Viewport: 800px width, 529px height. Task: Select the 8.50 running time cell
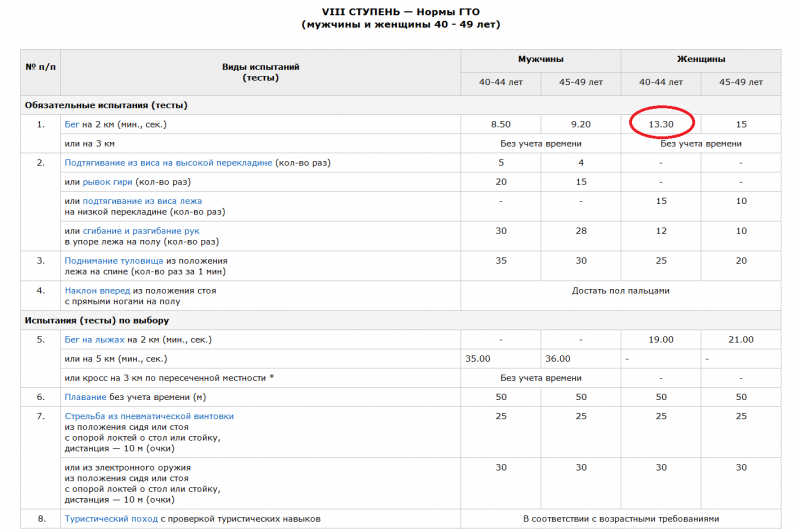(500, 124)
